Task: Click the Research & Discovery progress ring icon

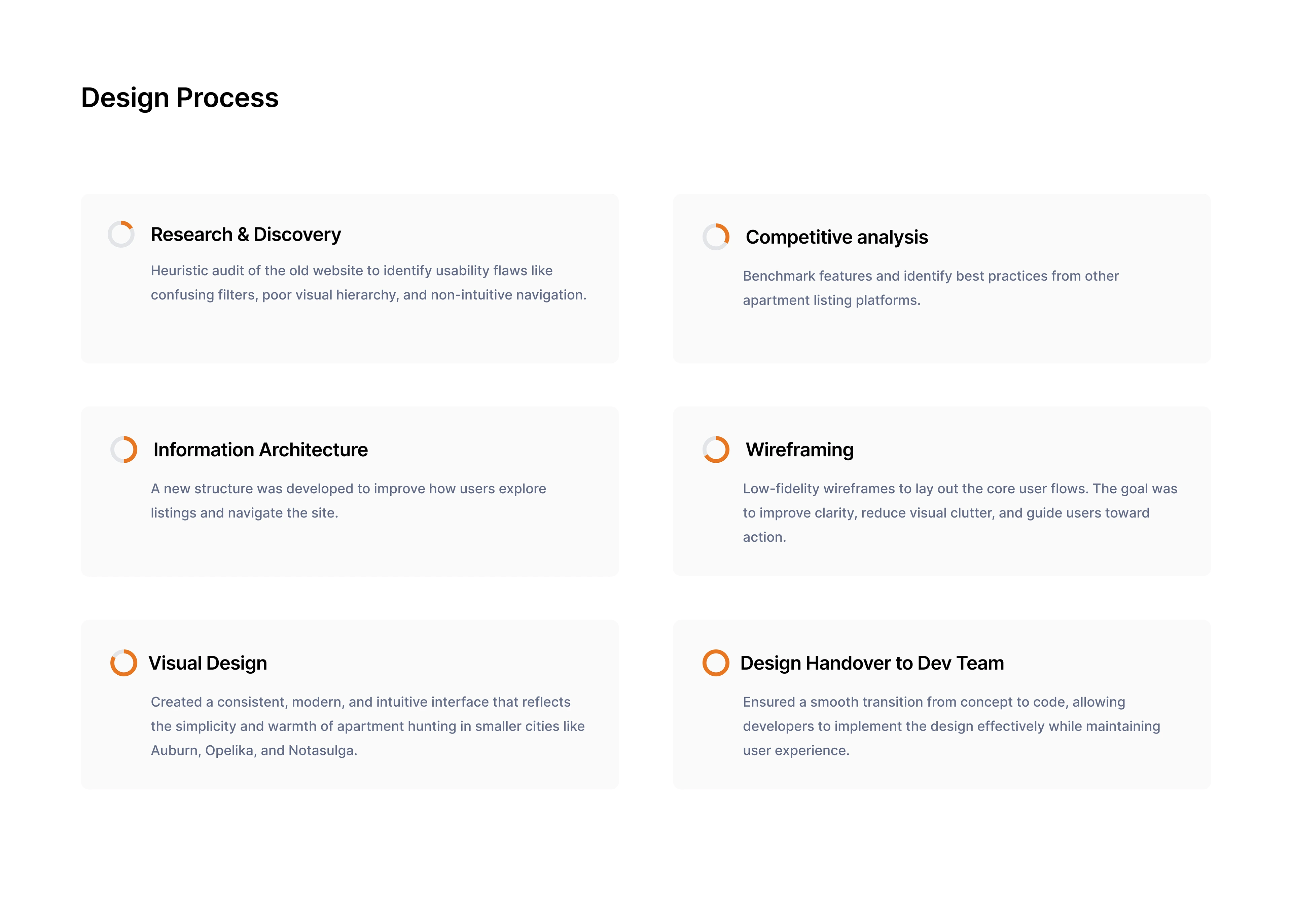Action: 121,234
